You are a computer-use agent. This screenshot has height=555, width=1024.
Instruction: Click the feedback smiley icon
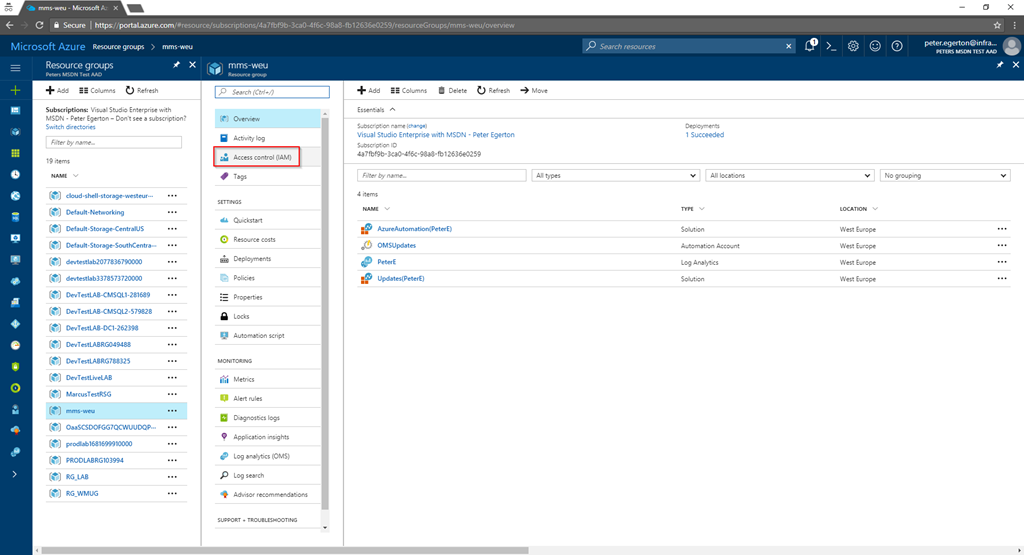tap(875, 46)
